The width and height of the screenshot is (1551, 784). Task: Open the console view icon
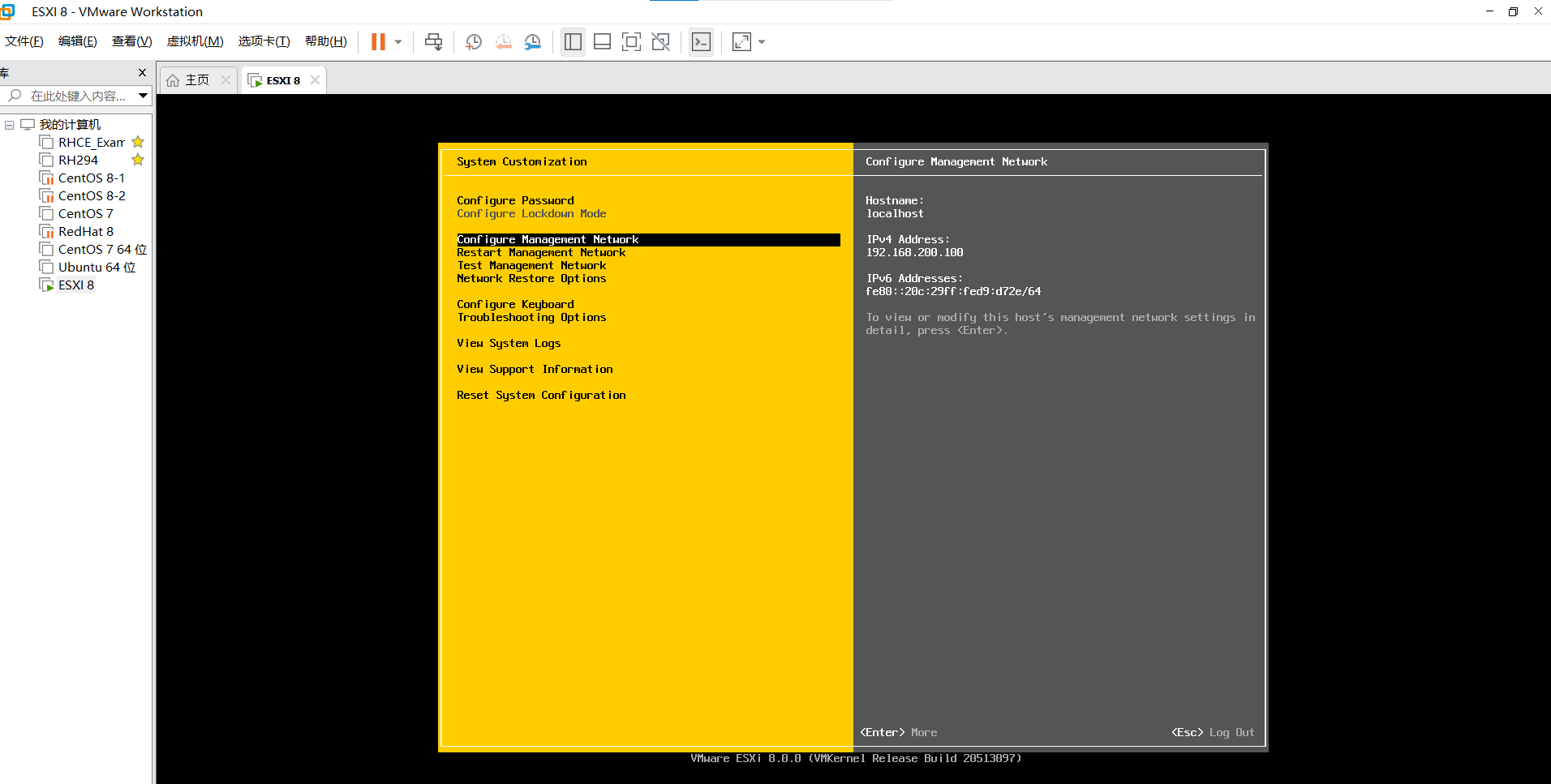coord(701,42)
